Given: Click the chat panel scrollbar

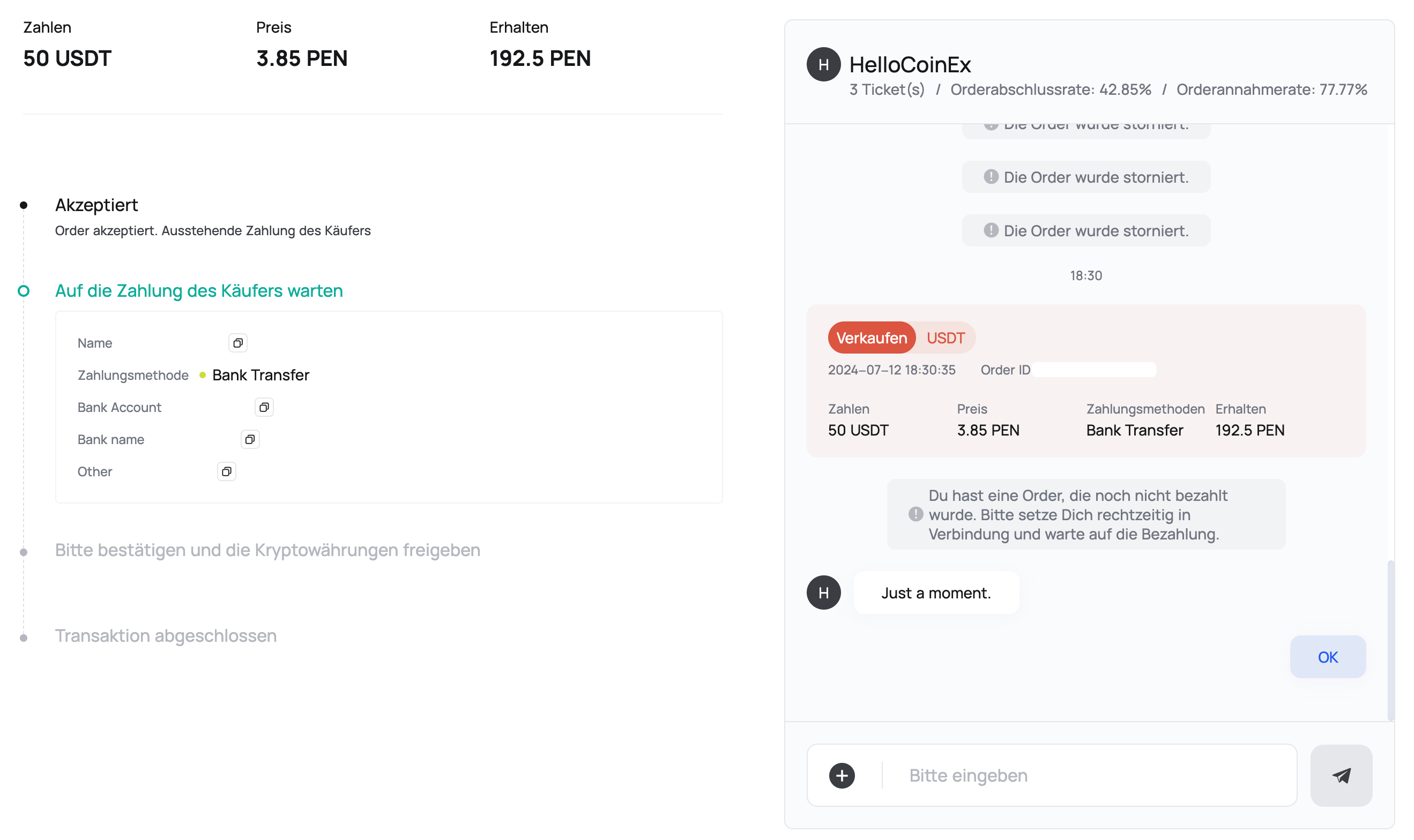Looking at the screenshot, I should click(x=1390, y=640).
